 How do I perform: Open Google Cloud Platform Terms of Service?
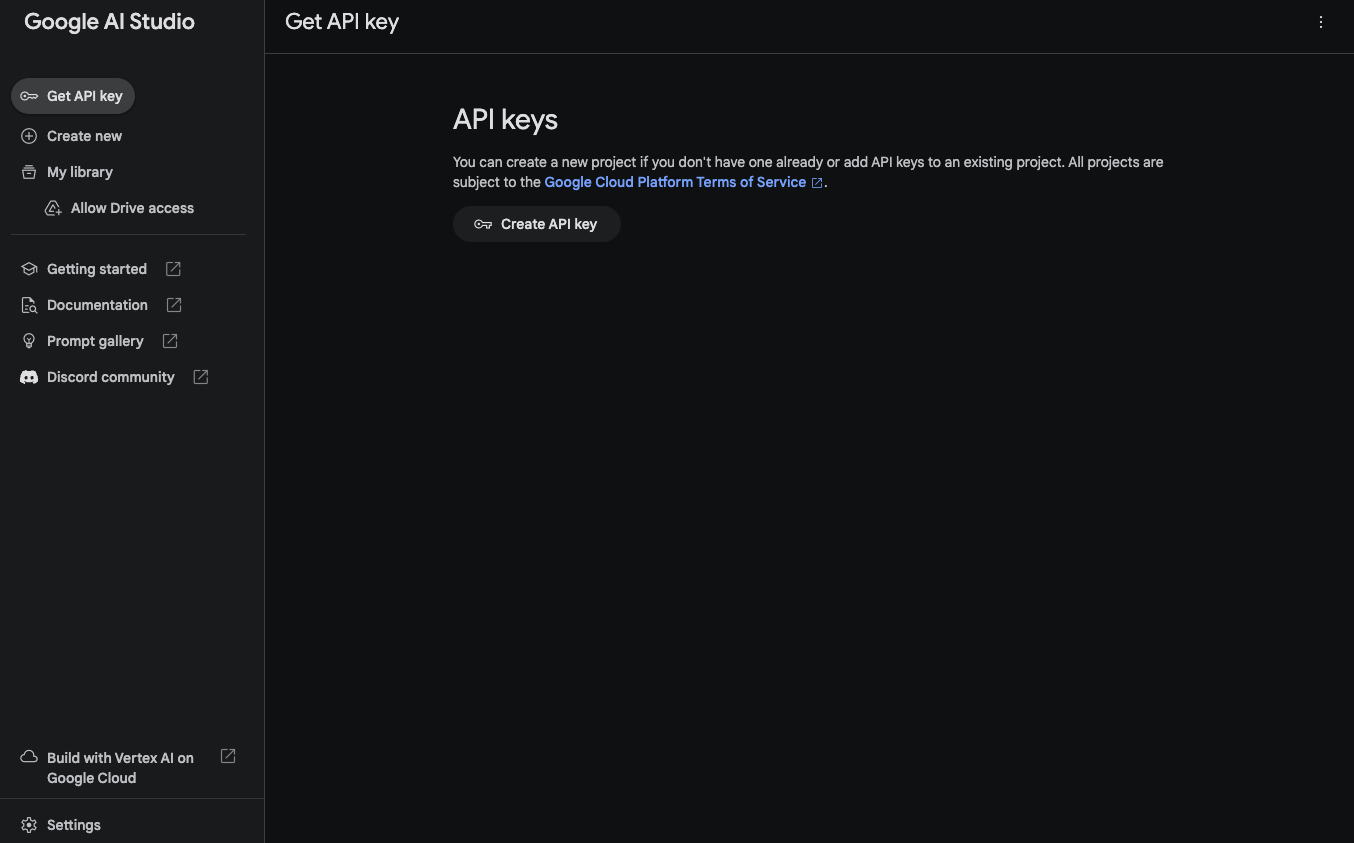[675, 182]
